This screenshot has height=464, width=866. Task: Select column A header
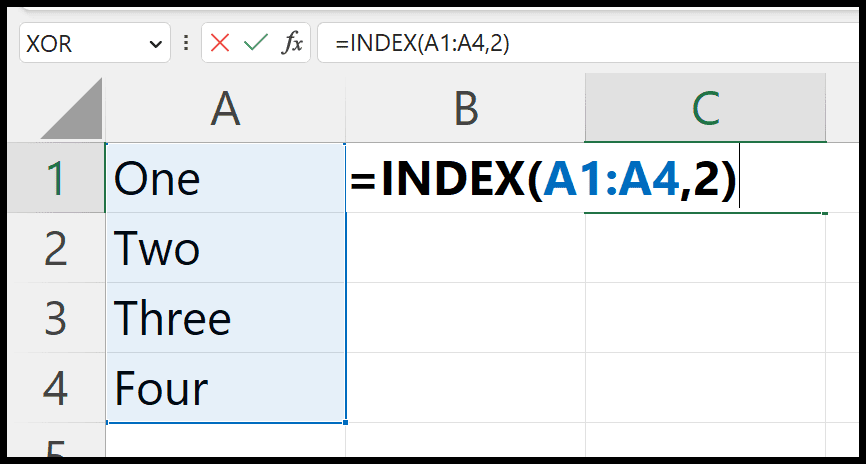pyautogui.click(x=225, y=108)
